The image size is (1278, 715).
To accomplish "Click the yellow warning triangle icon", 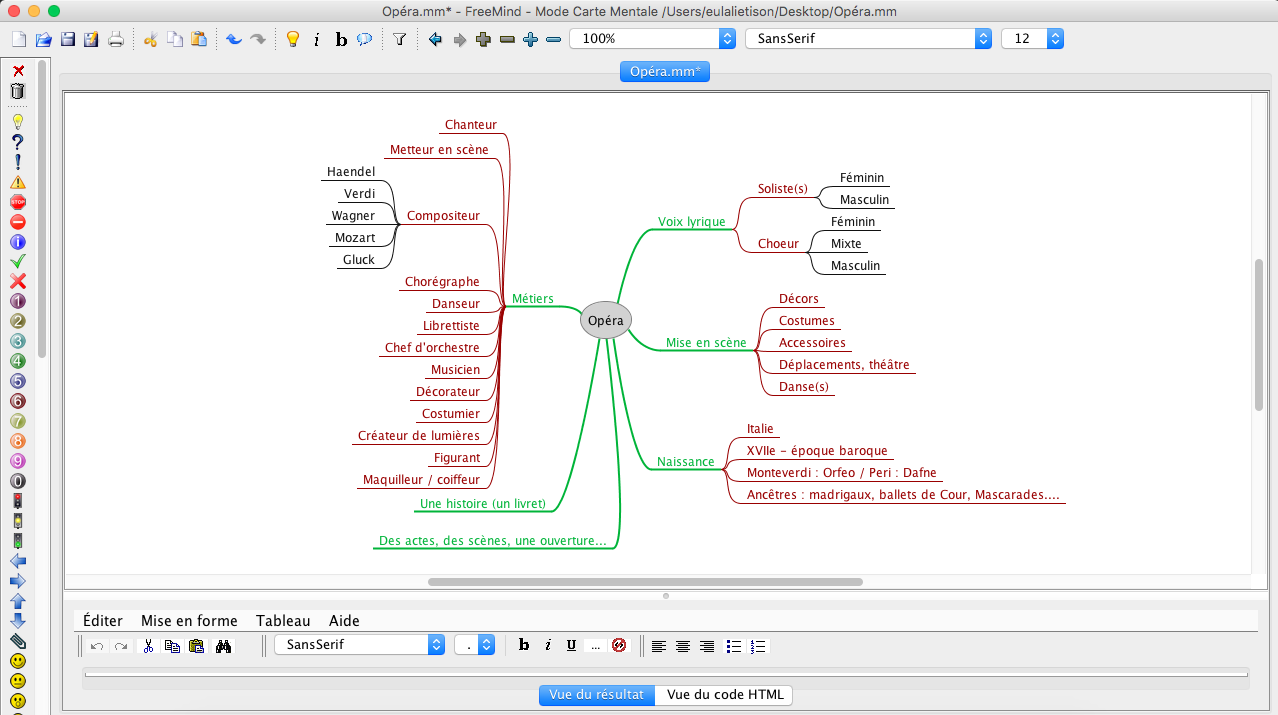I will pyautogui.click(x=17, y=182).
